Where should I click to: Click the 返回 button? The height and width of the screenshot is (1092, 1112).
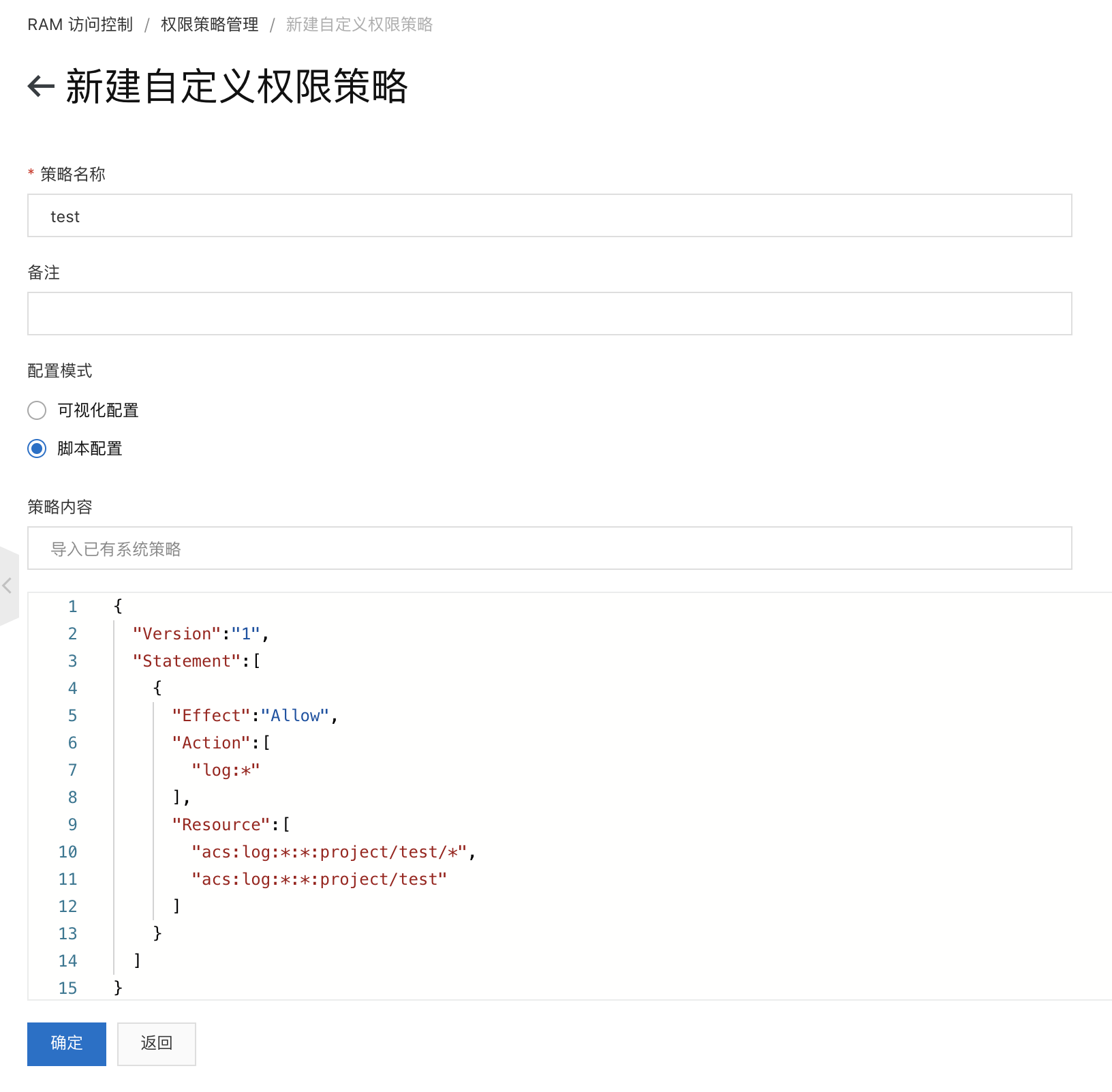click(157, 1044)
